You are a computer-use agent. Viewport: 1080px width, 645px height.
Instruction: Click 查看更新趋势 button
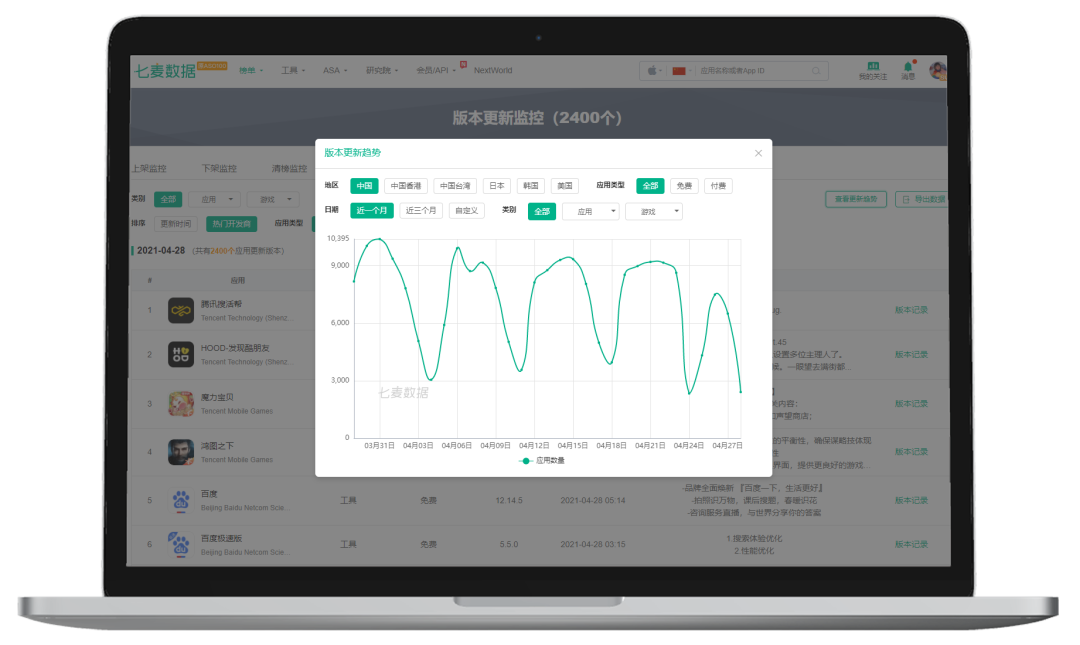pyautogui.click(x=856, y=199)
